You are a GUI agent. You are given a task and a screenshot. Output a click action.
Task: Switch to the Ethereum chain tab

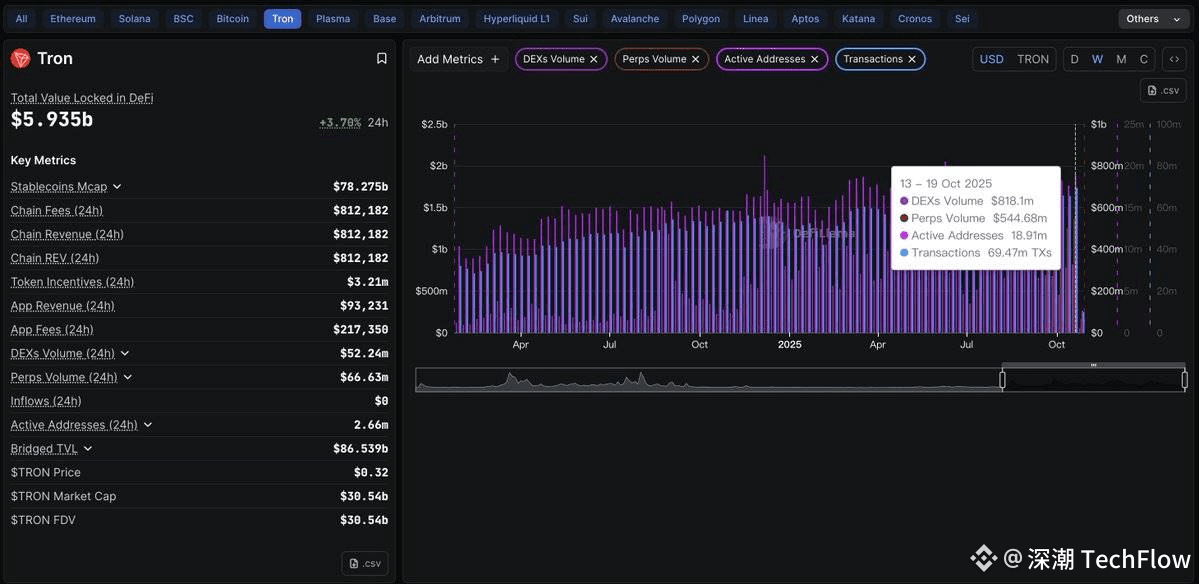click(73, 19)
